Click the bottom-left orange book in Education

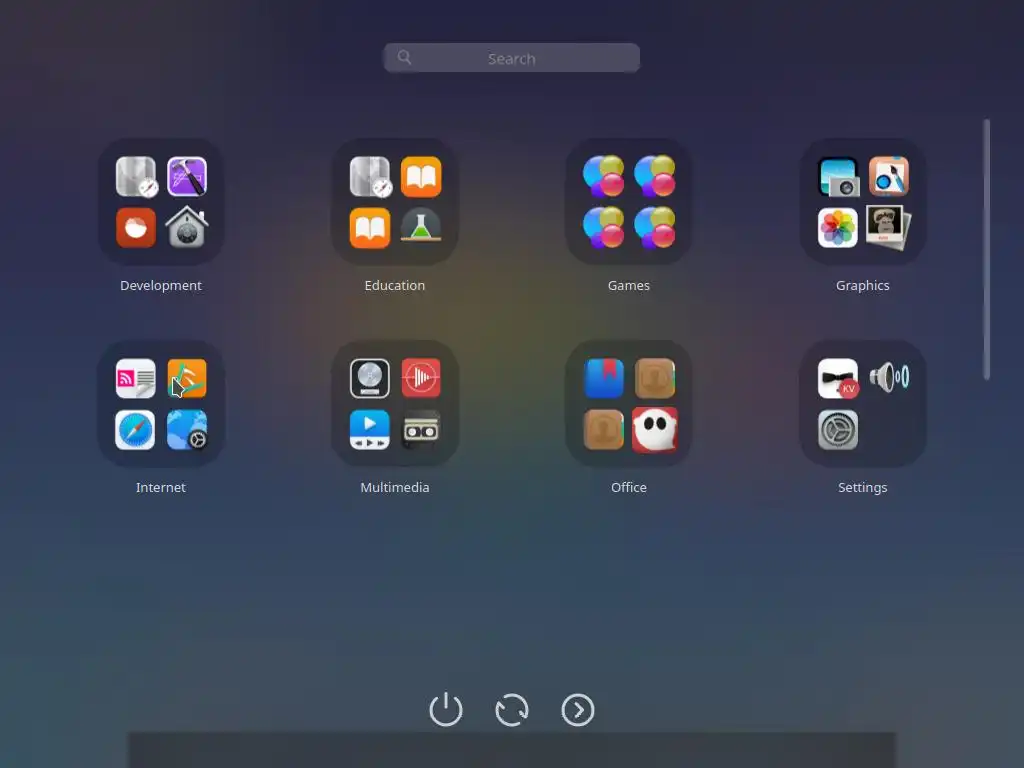370,228
